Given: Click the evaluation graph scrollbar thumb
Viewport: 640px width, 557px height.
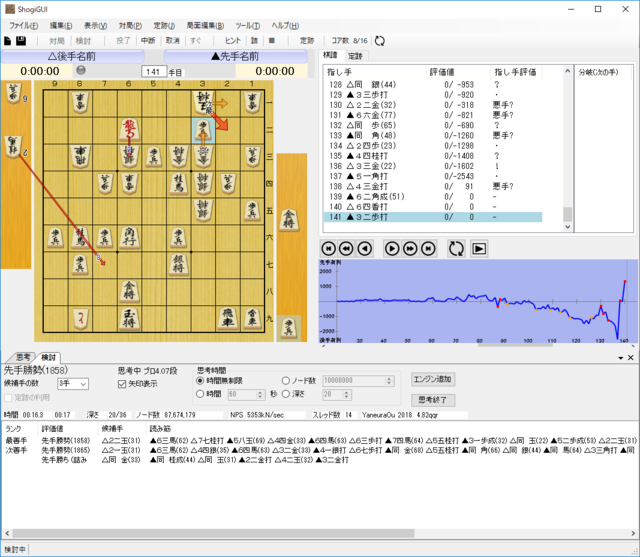Looking at the screenshot, I should coord(515,345).
